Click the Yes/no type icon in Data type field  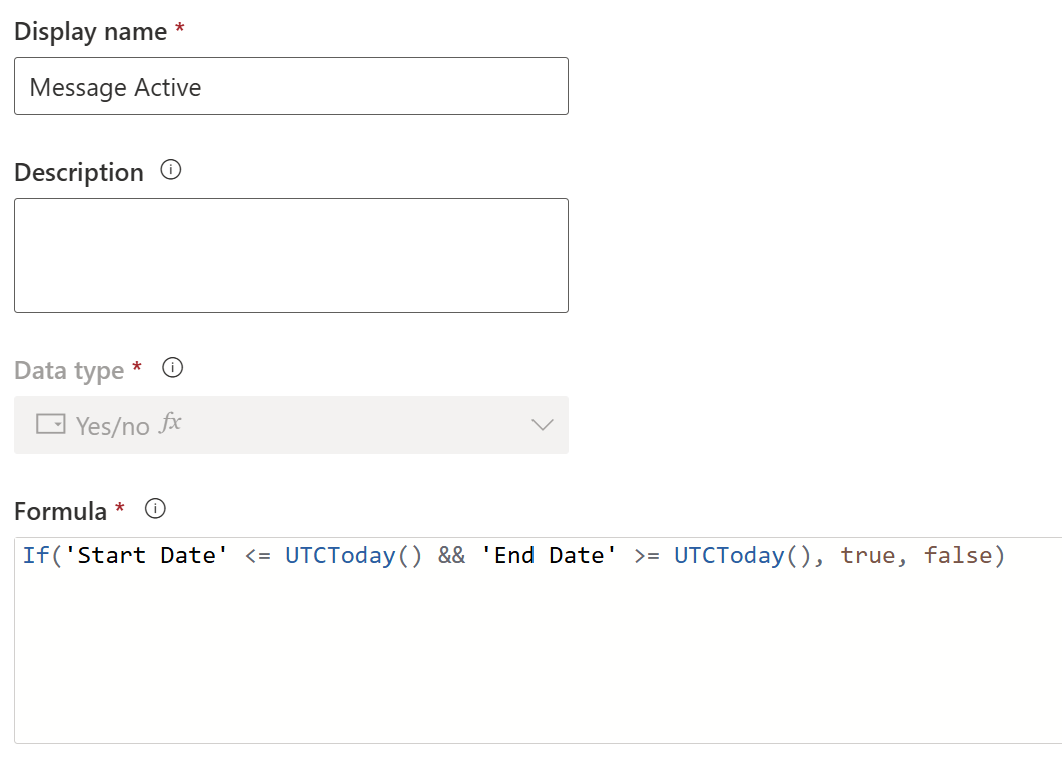point(50,425)
